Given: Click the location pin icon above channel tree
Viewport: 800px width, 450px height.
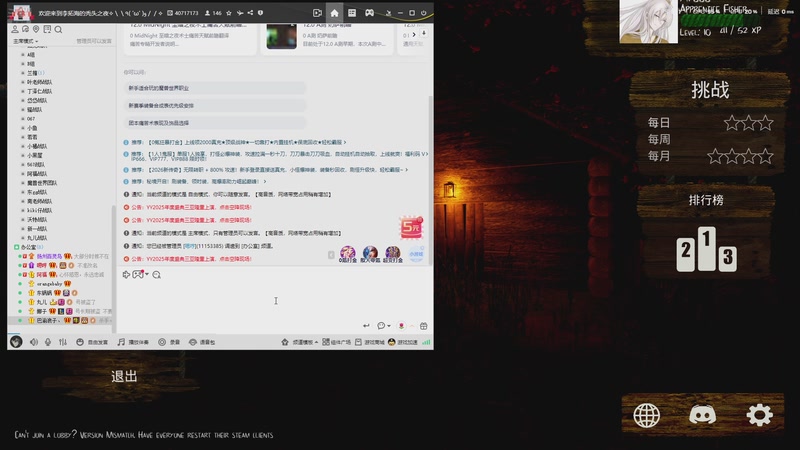Looking at the screenshot, I should click(36, 29).
